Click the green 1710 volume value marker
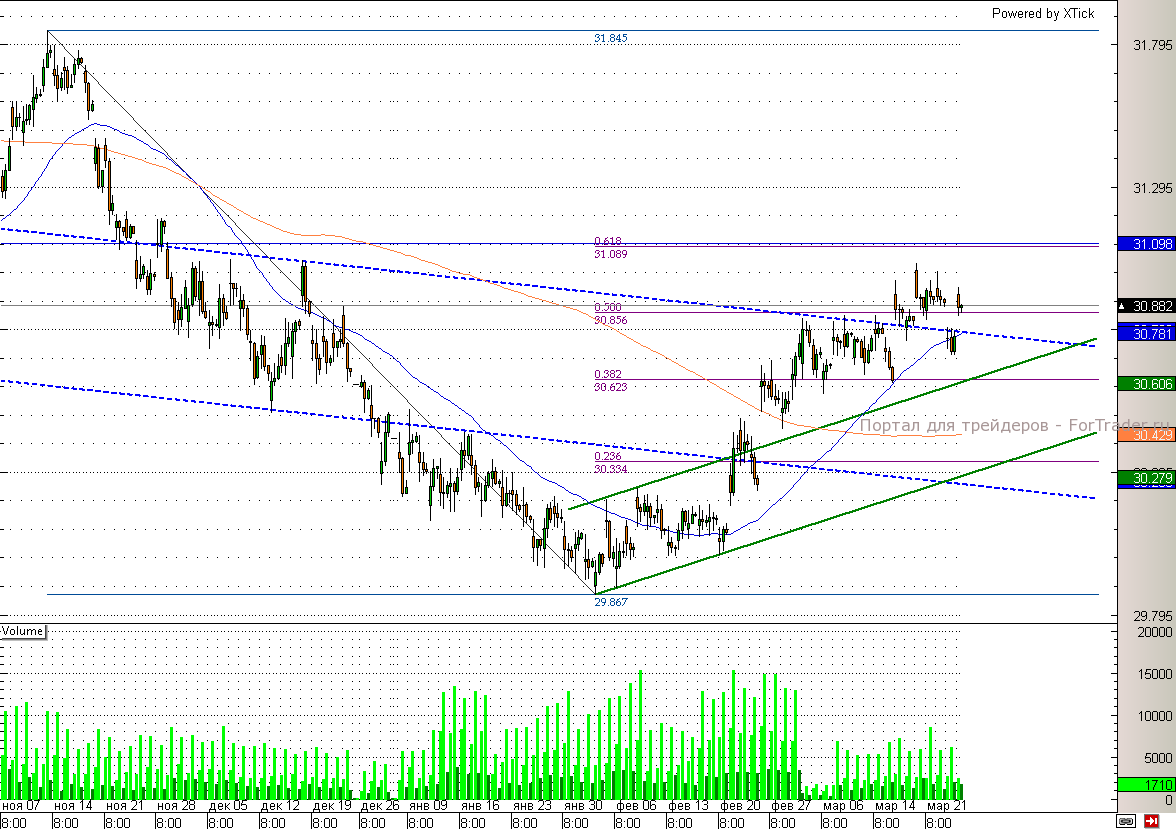 [x=1145, y=785]
